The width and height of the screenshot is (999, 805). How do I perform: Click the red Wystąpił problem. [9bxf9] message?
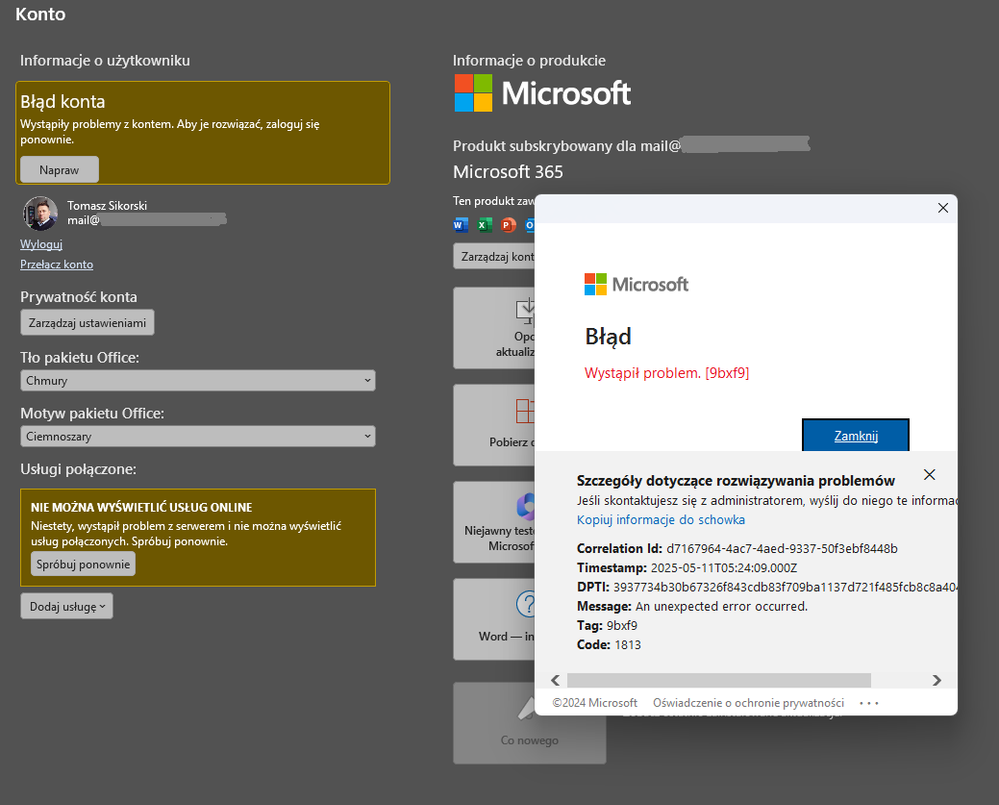666,373
